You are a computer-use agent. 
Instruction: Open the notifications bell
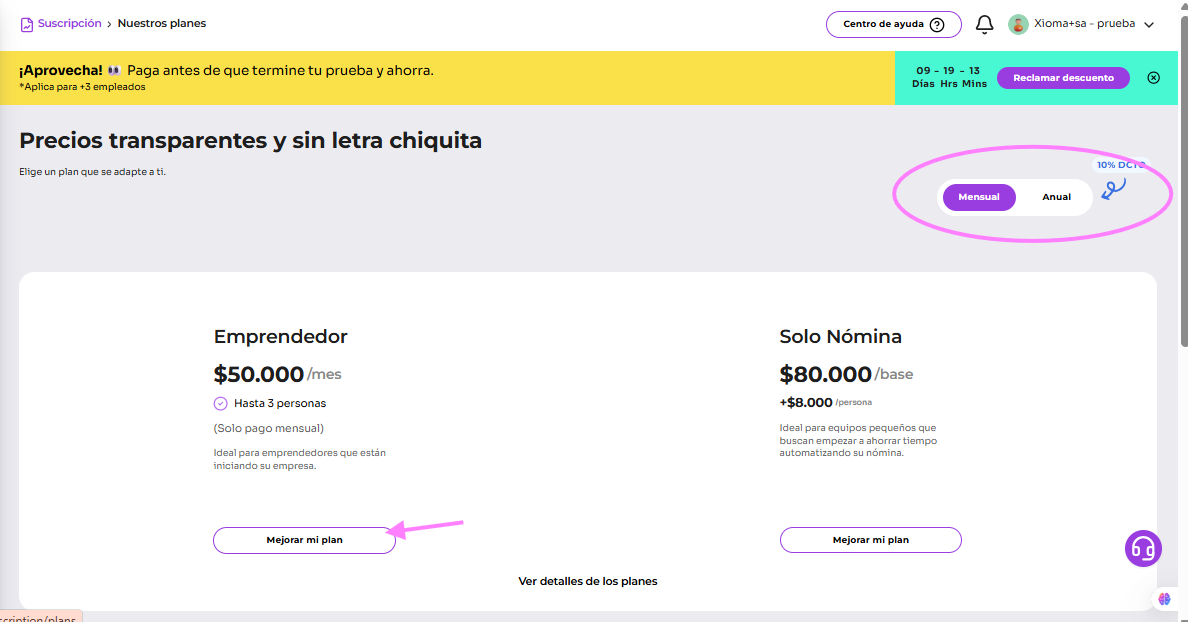[x=984, y=24]
